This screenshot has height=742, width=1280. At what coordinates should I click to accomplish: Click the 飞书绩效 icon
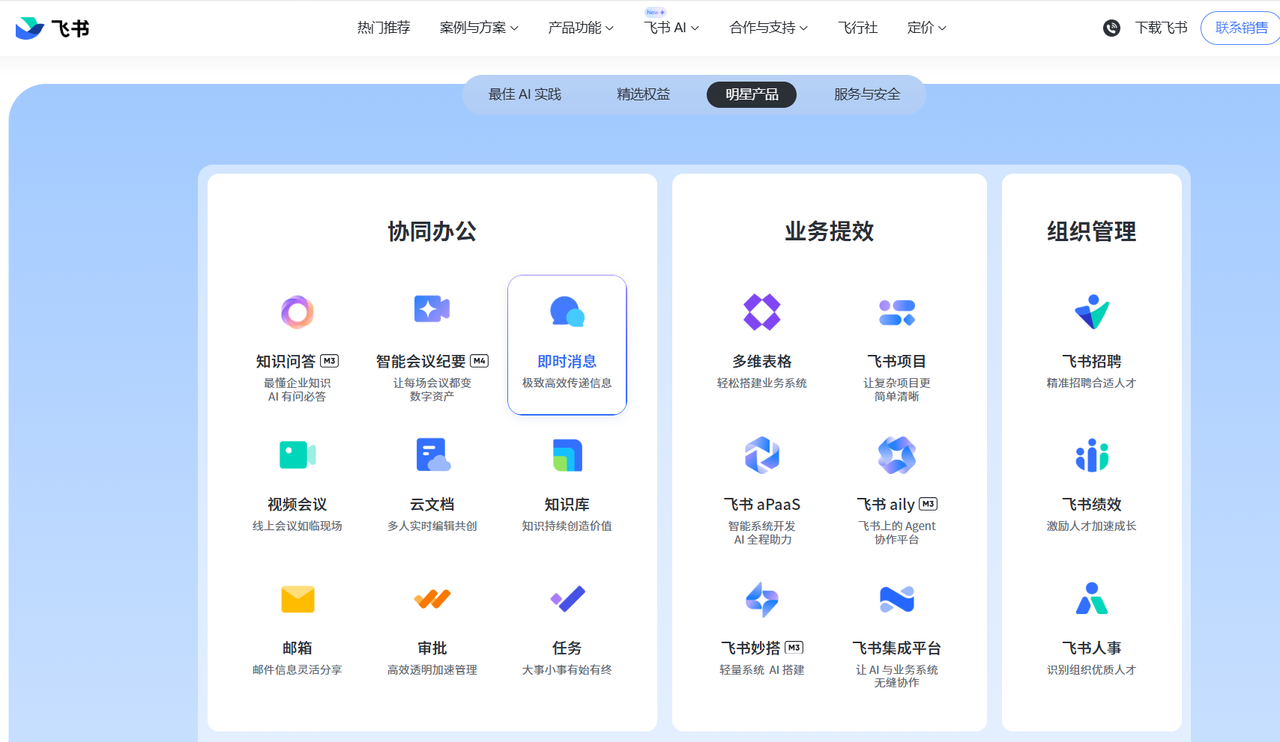click(1092, 455)
